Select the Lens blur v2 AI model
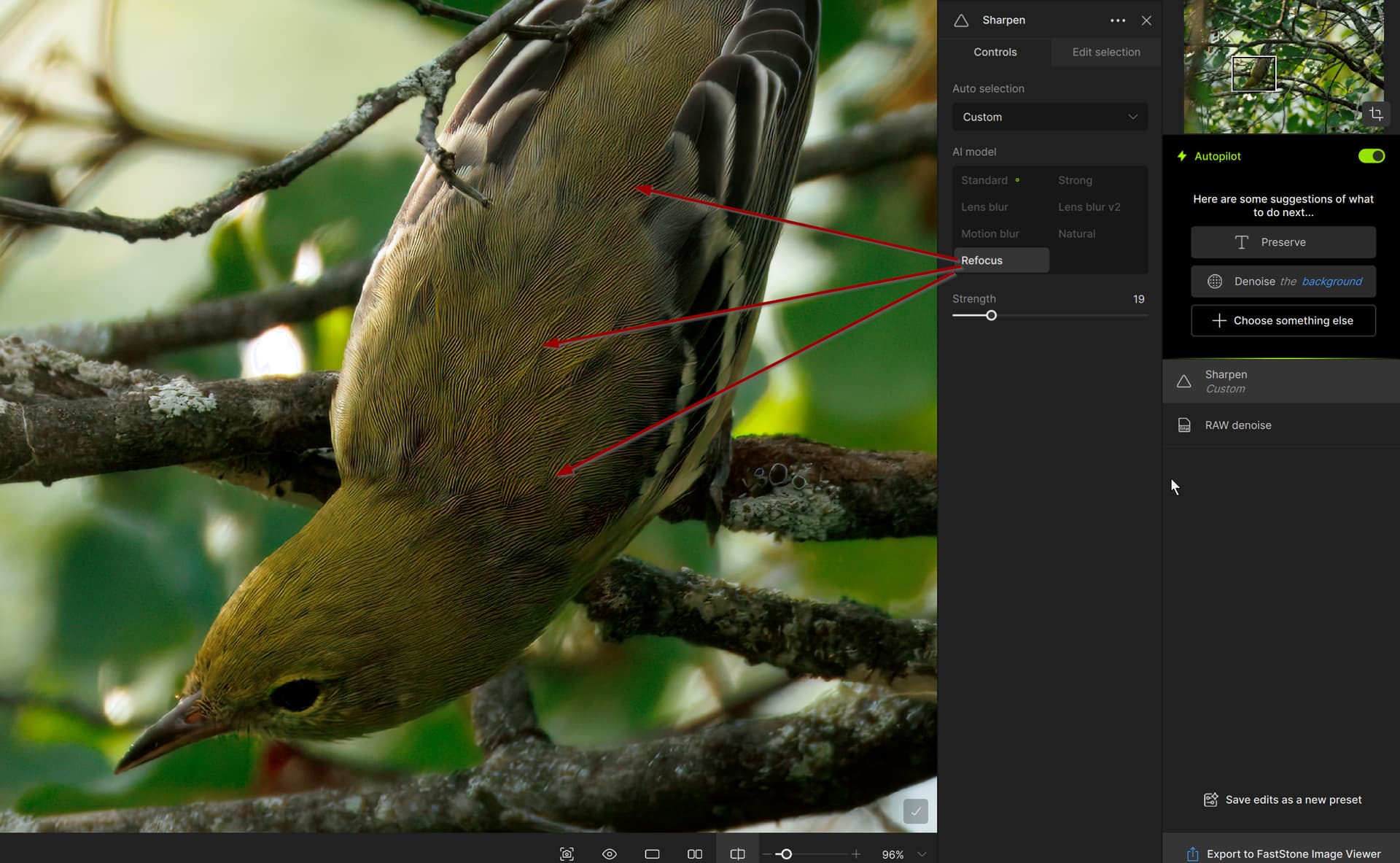Viewport: 1400px width, 863px height. (1089, 207)
